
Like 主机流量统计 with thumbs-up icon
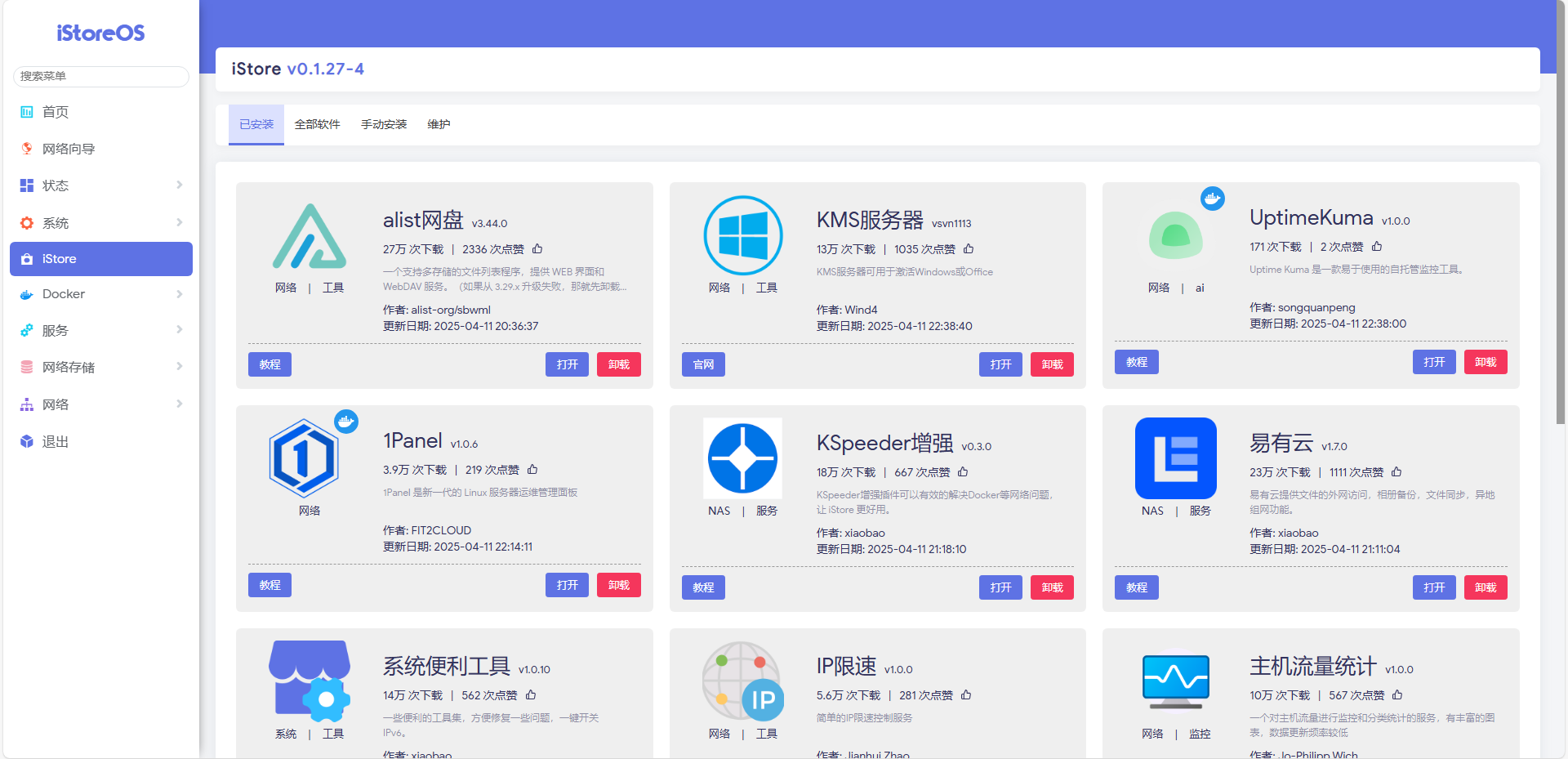[x=1397, y=695]
